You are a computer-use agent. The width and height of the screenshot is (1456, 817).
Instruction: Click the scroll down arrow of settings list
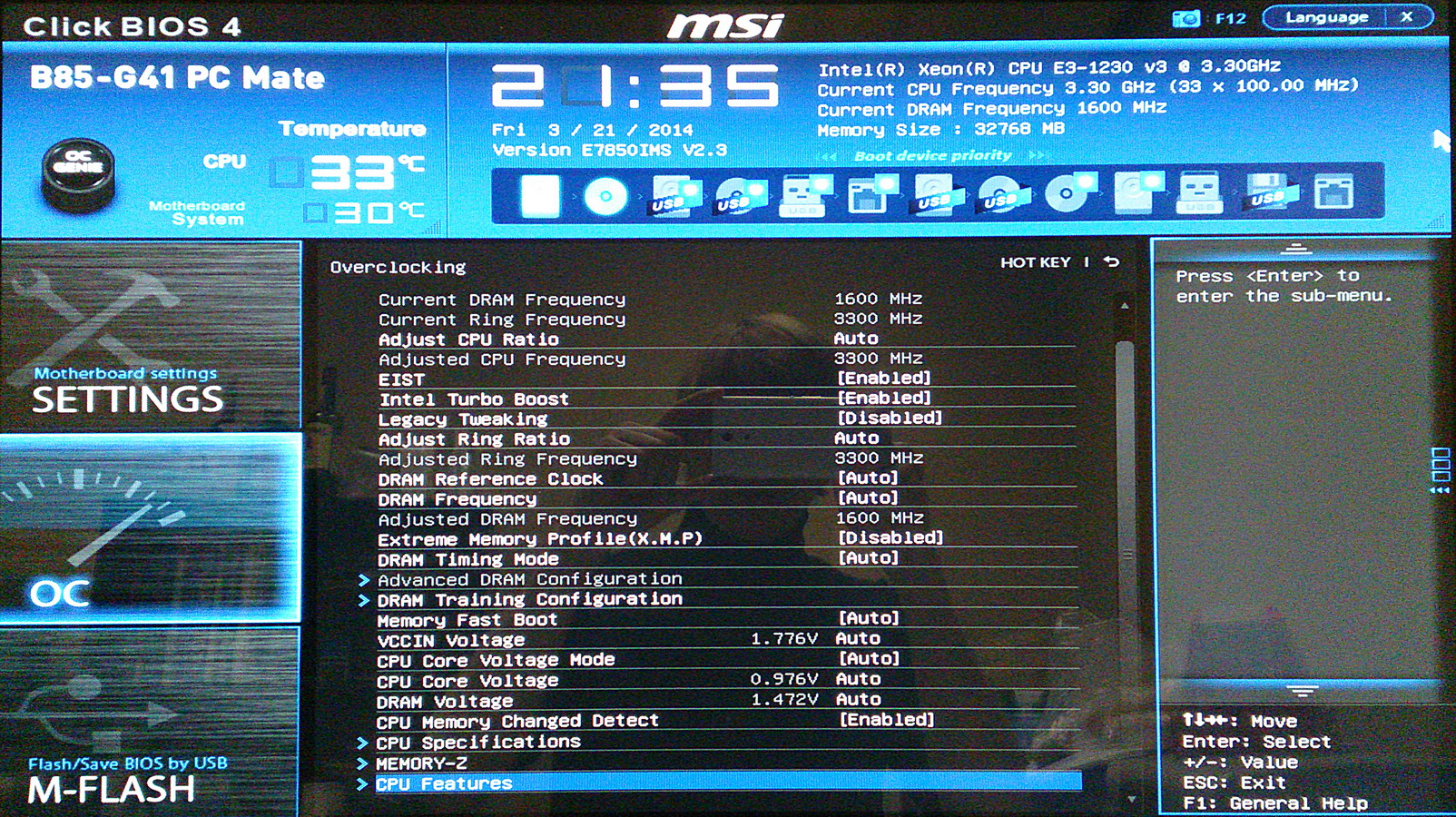[x=1131, y=800]
